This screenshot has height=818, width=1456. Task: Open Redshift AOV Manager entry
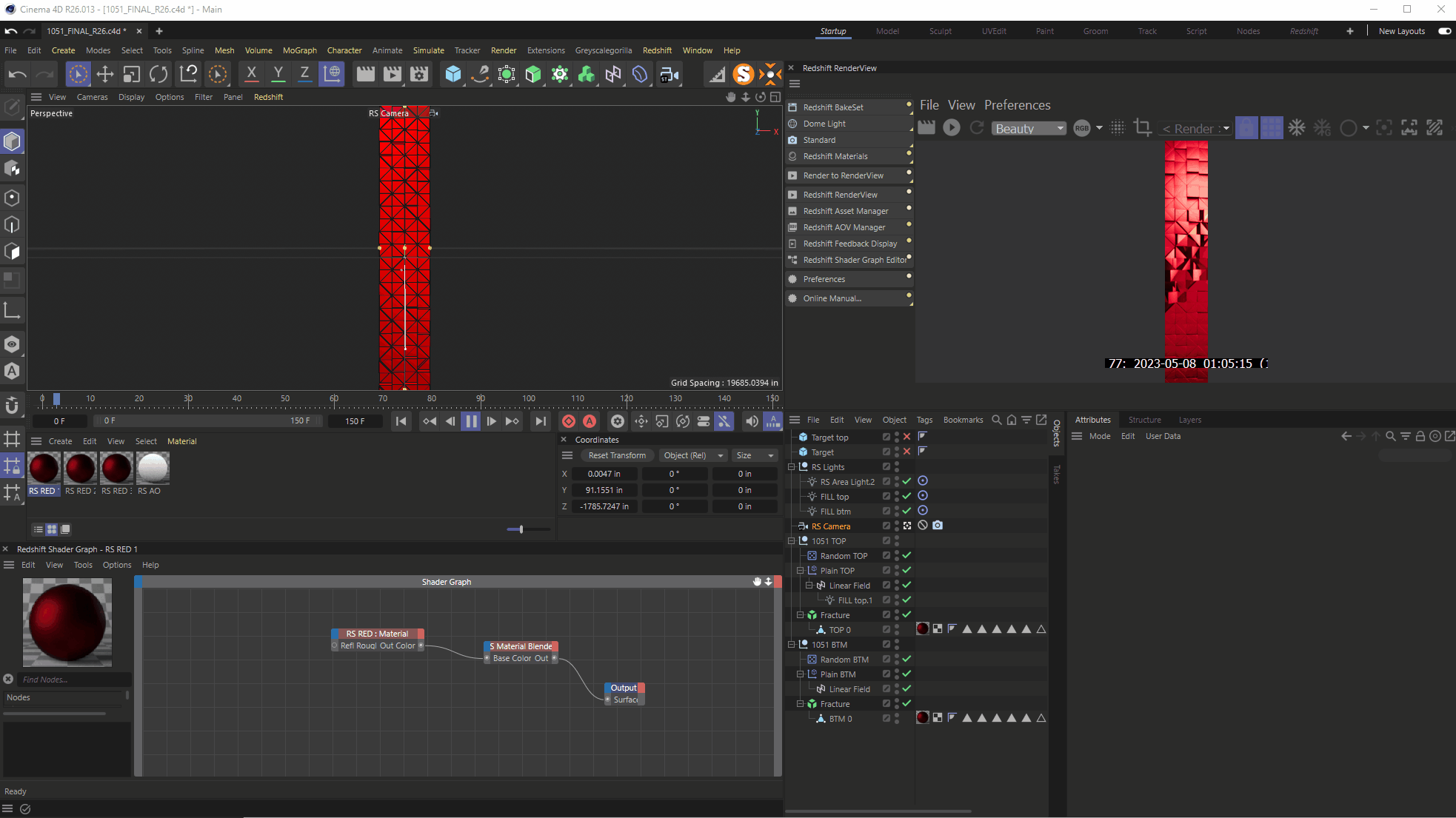(844, 227)
